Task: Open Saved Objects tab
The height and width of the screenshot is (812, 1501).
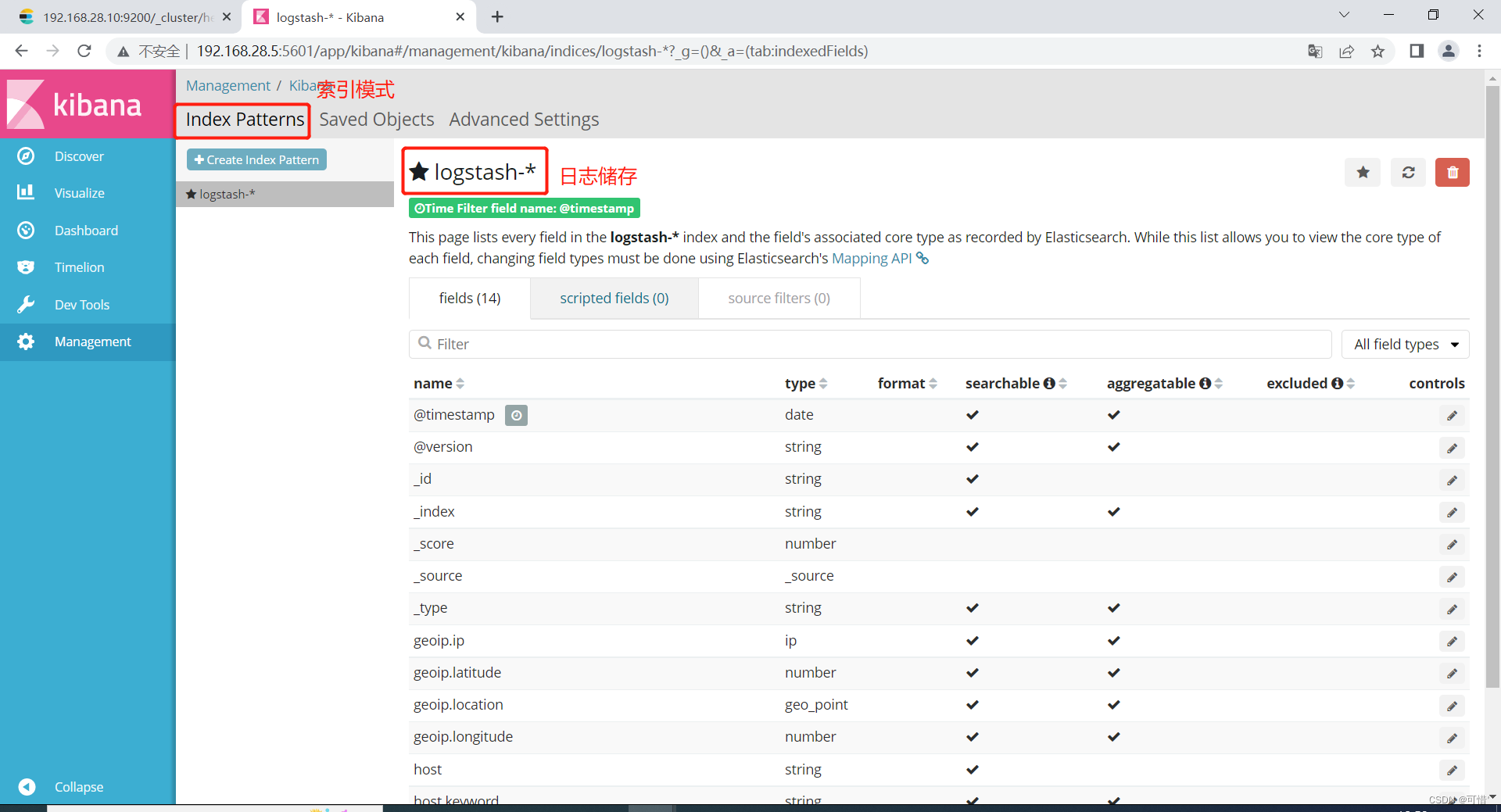Action: click(x=376, y=120)
